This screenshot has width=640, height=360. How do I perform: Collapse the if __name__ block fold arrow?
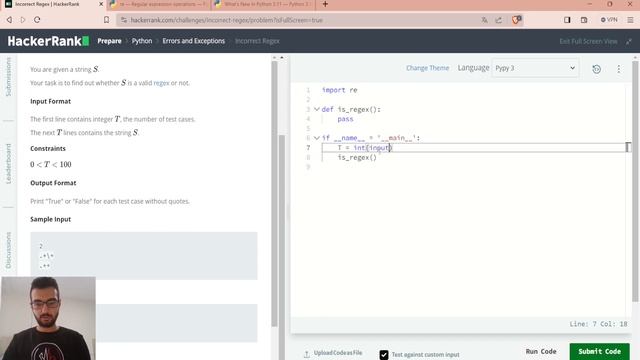(x=317, y=138)
